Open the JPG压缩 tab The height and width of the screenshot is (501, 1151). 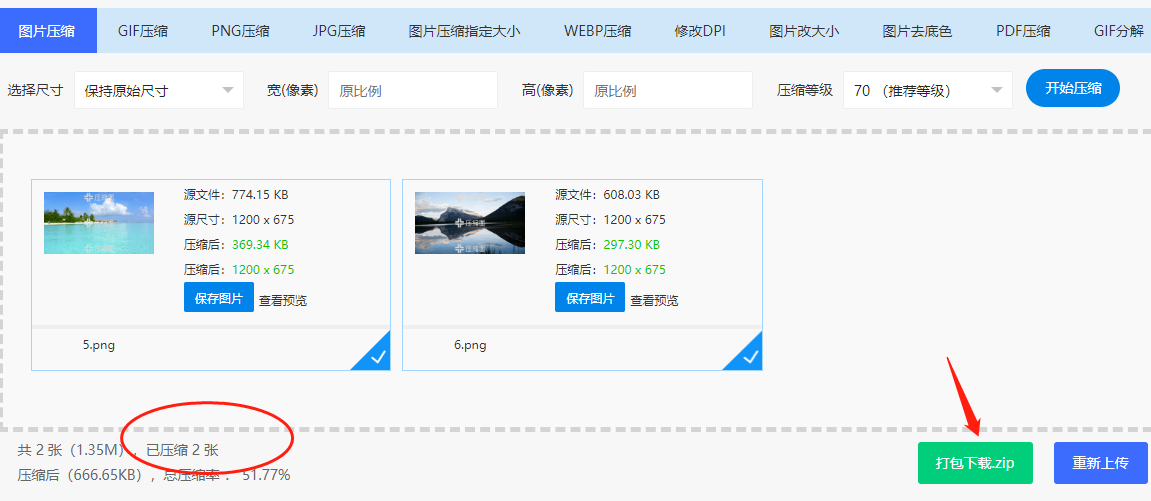[x=337, y=31]
